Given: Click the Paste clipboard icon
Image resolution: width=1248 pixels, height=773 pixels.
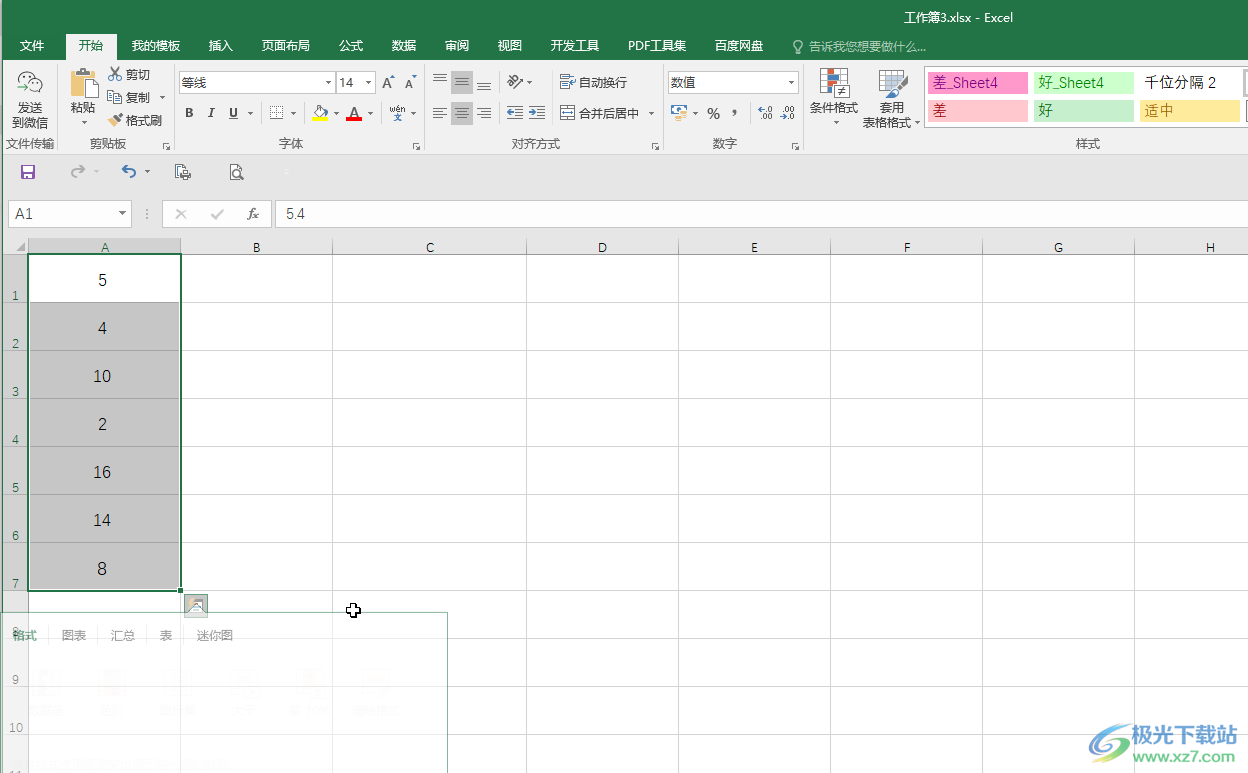Looking at the screenshot, I should (83, 84).
